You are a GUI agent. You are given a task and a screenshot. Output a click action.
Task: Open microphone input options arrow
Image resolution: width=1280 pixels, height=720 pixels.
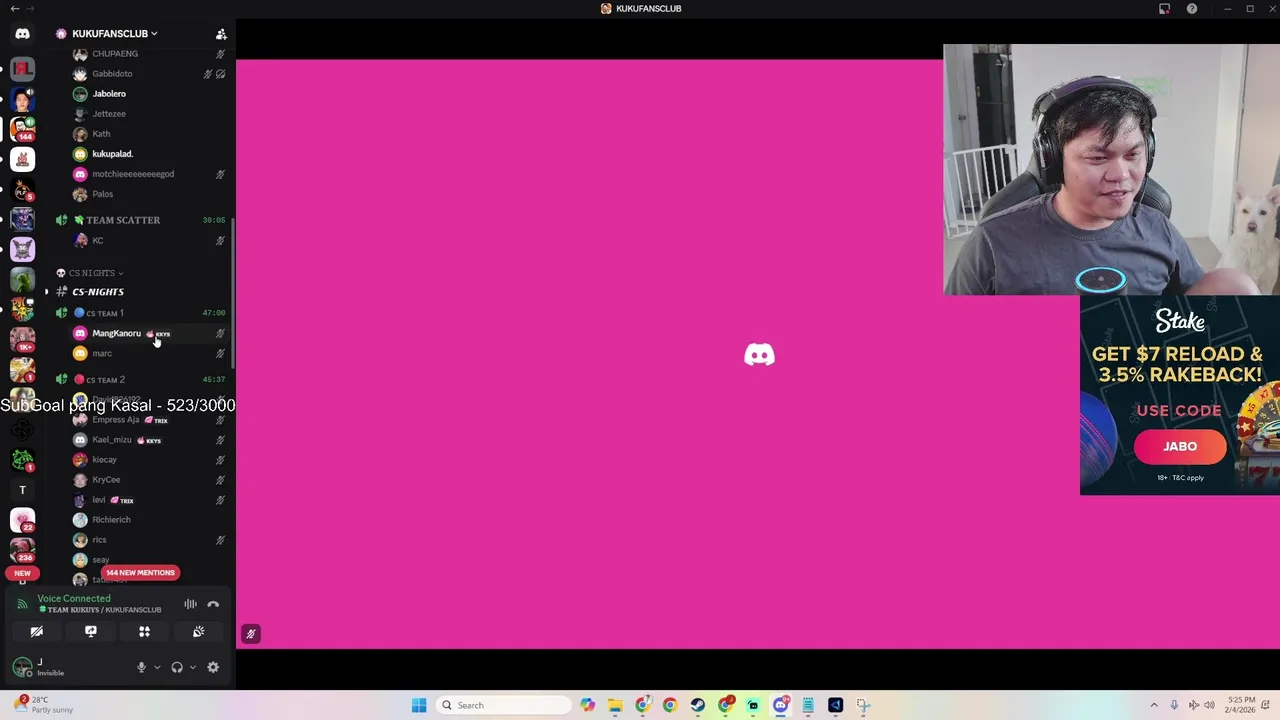(x=157, y=667)
